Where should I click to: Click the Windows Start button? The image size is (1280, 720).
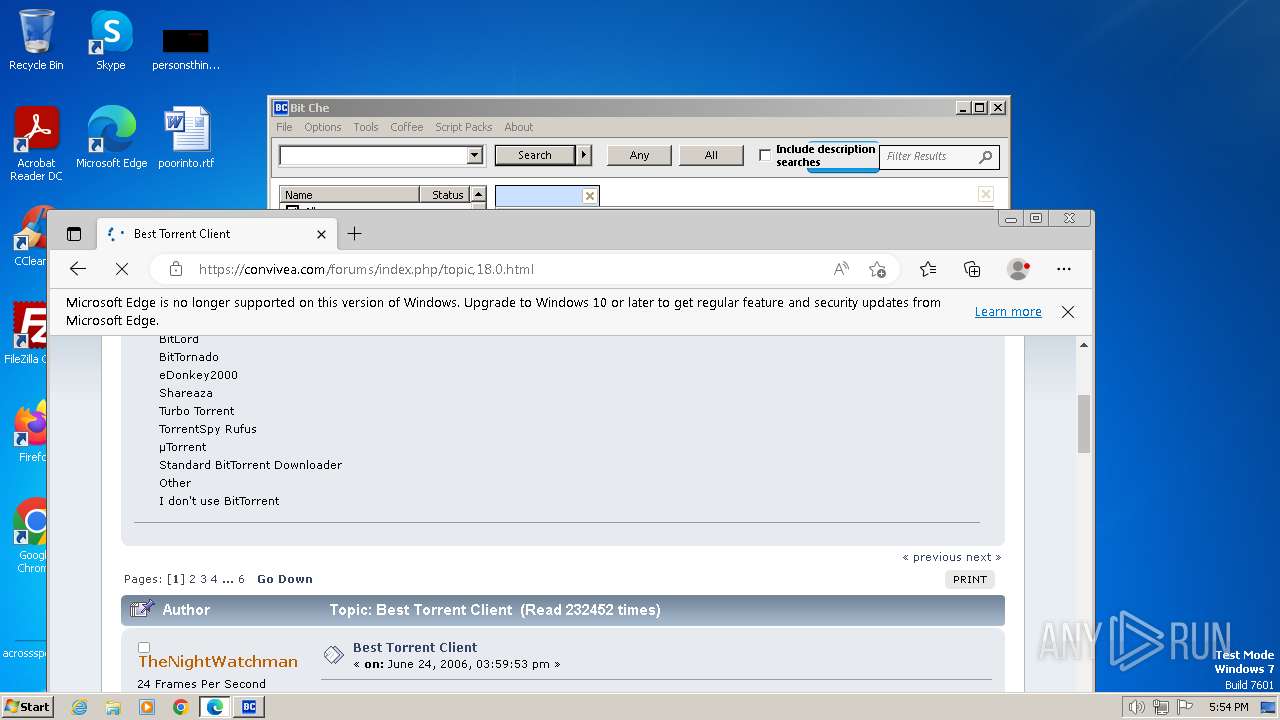coord(27,706)
